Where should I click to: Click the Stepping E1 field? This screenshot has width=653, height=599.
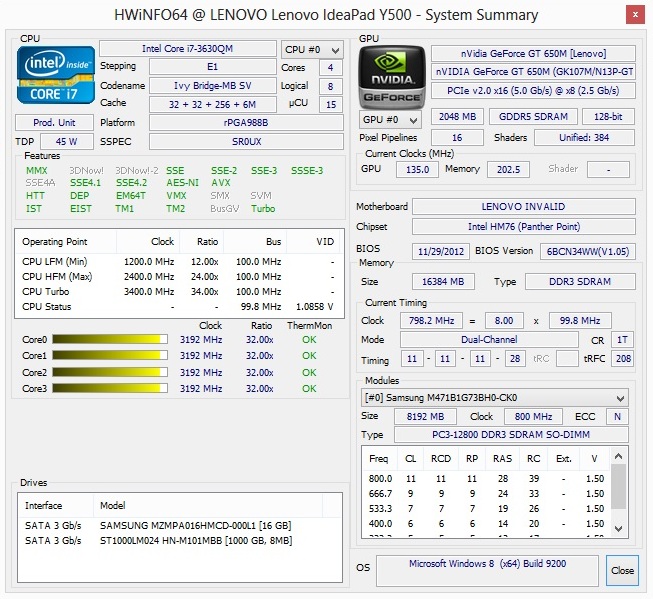[x=213, y=67]
